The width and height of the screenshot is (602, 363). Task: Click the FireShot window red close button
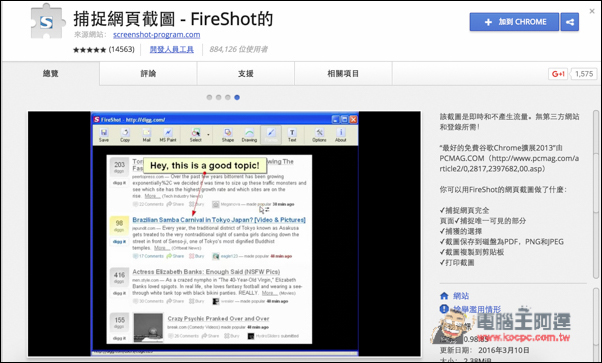coord(353,119)
